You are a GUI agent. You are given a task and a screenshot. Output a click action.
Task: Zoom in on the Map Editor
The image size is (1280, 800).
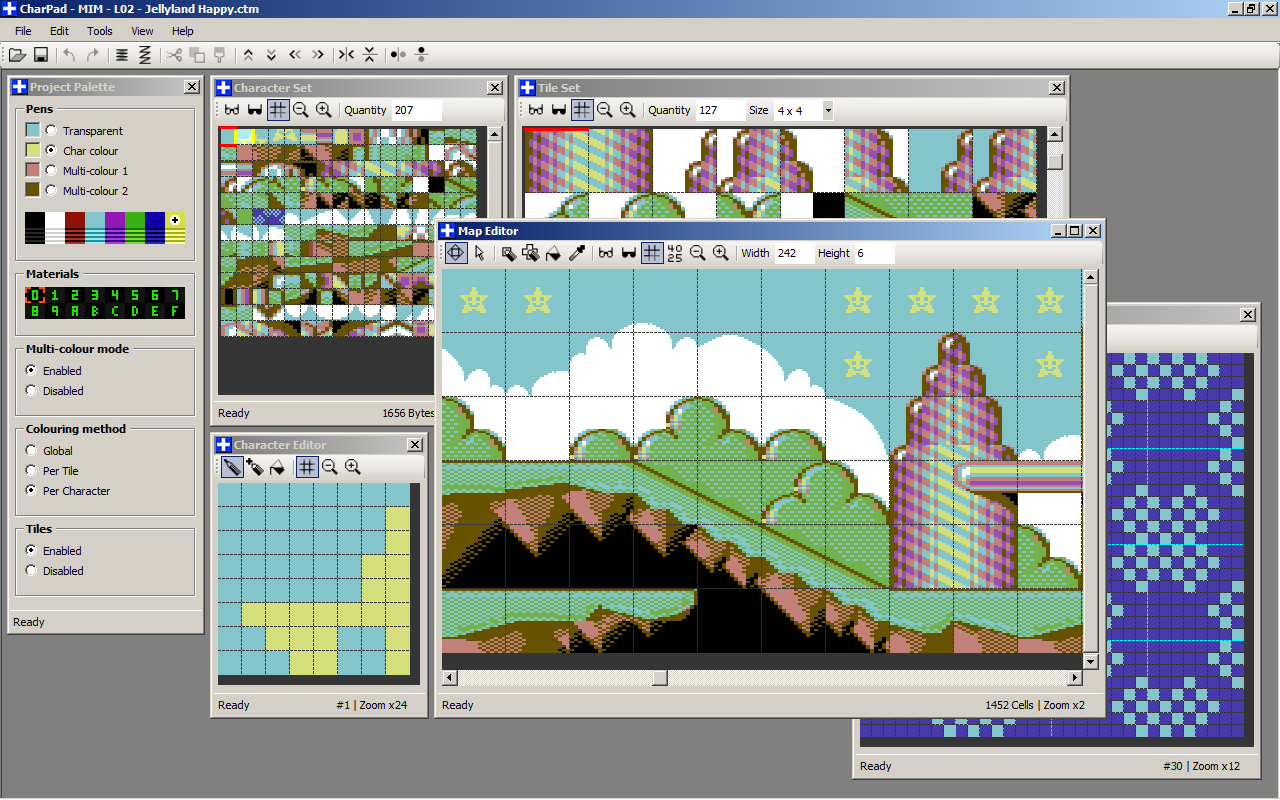[720, 253]
